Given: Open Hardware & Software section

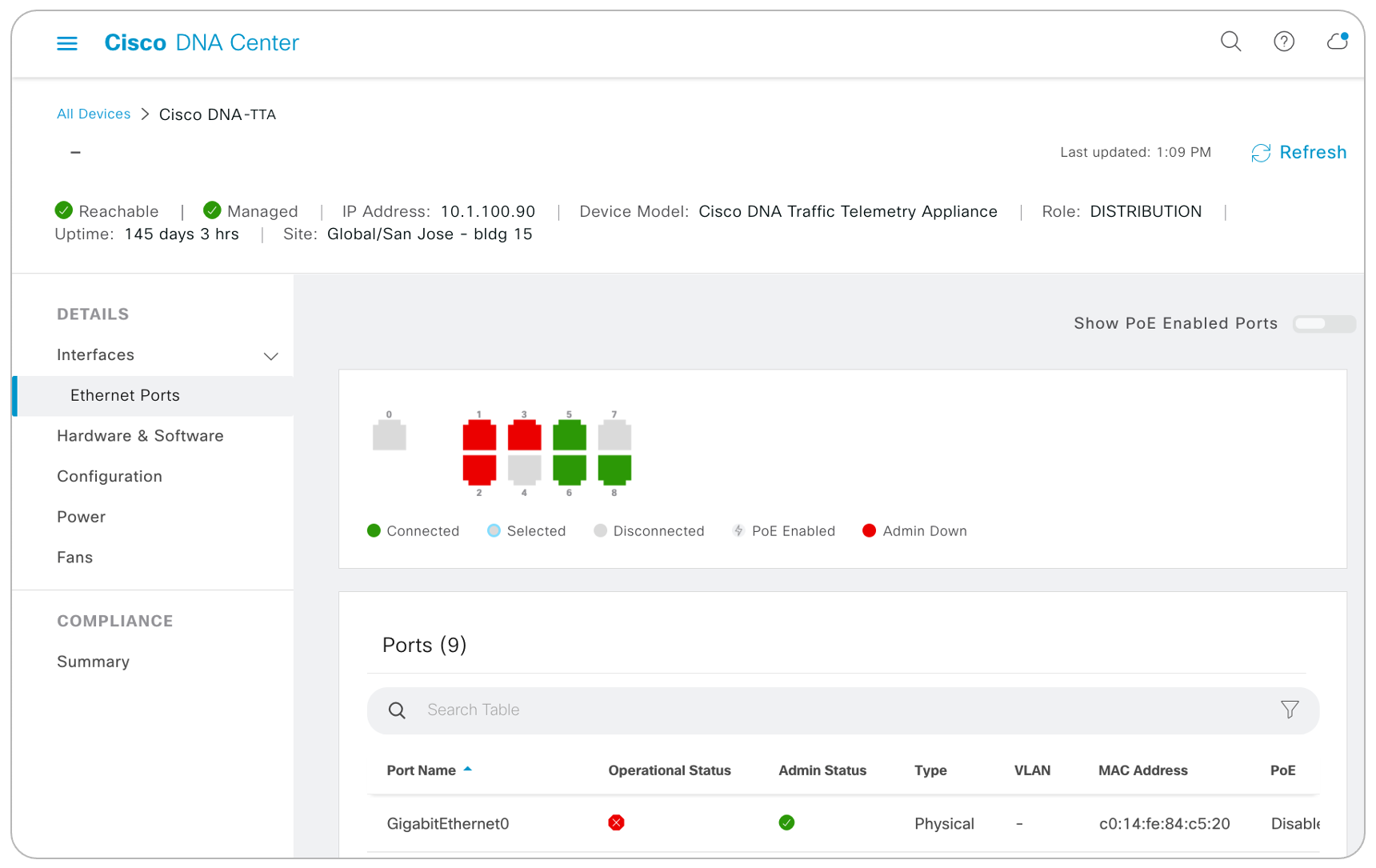Looking at the screenshot, I should click(x=140, y=436).
